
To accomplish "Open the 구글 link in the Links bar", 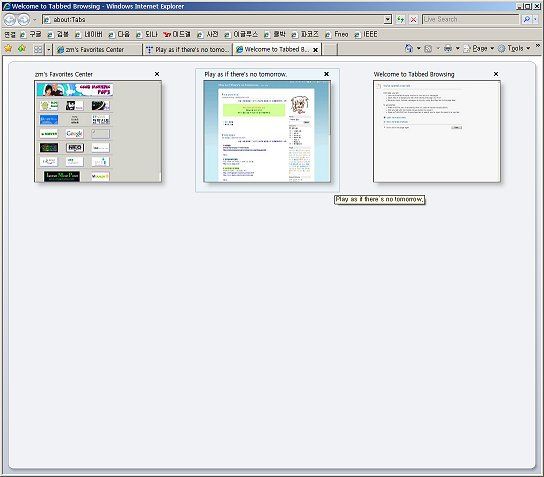I will 31,34.
